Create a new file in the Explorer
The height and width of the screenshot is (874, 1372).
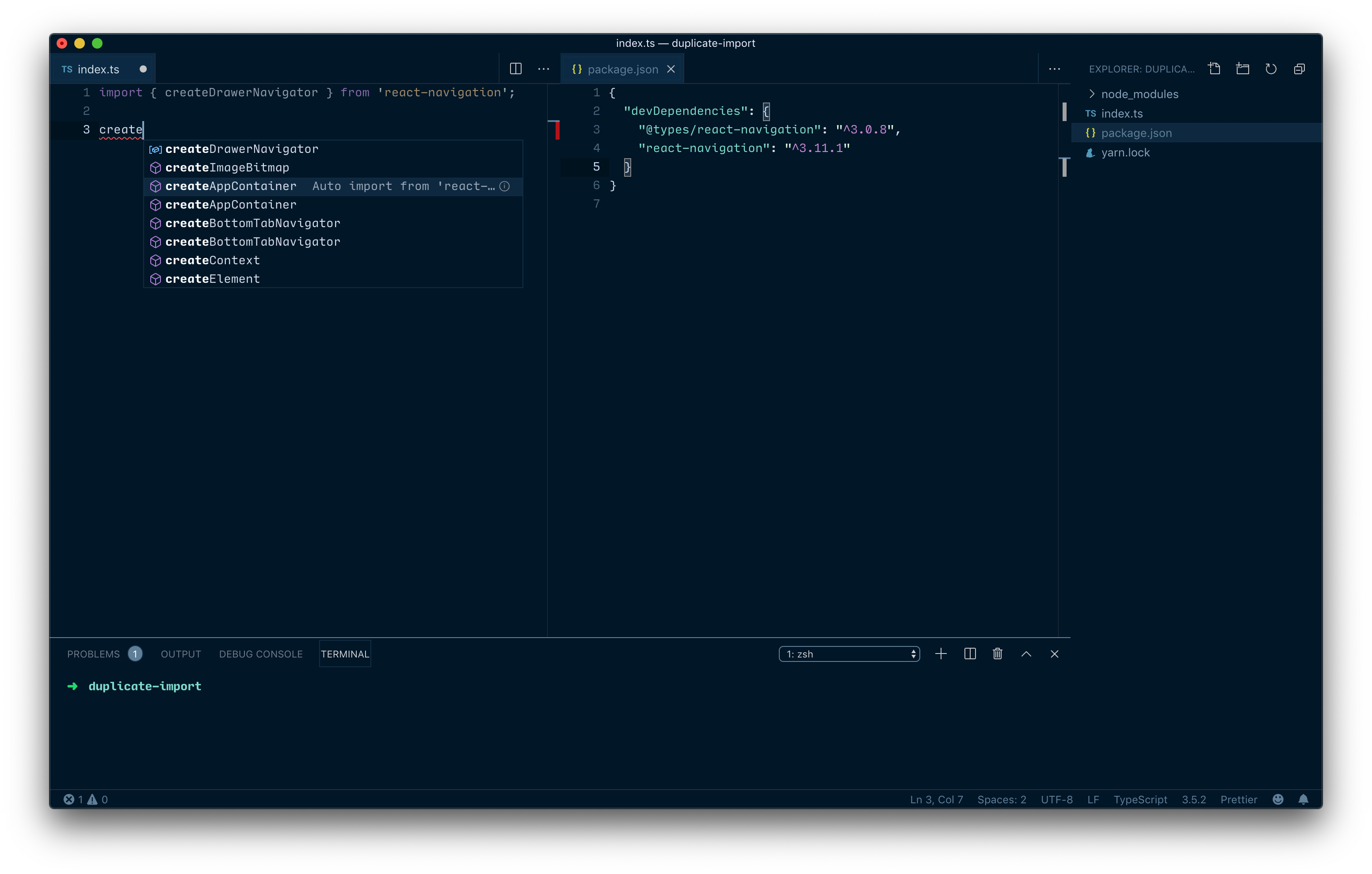tap(1214, 68)
